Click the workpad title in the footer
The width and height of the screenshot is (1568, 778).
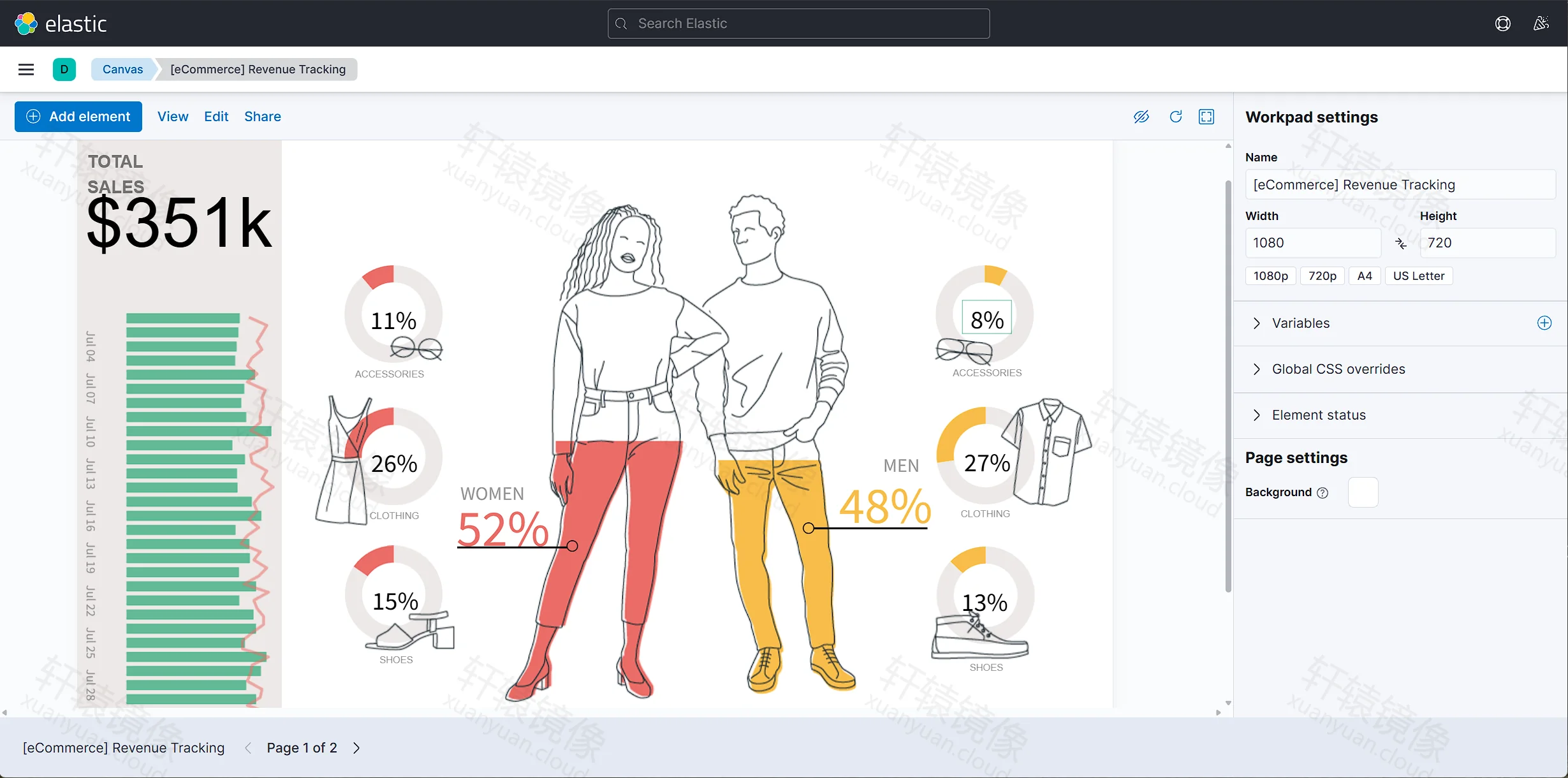click(x=124, y=748)
